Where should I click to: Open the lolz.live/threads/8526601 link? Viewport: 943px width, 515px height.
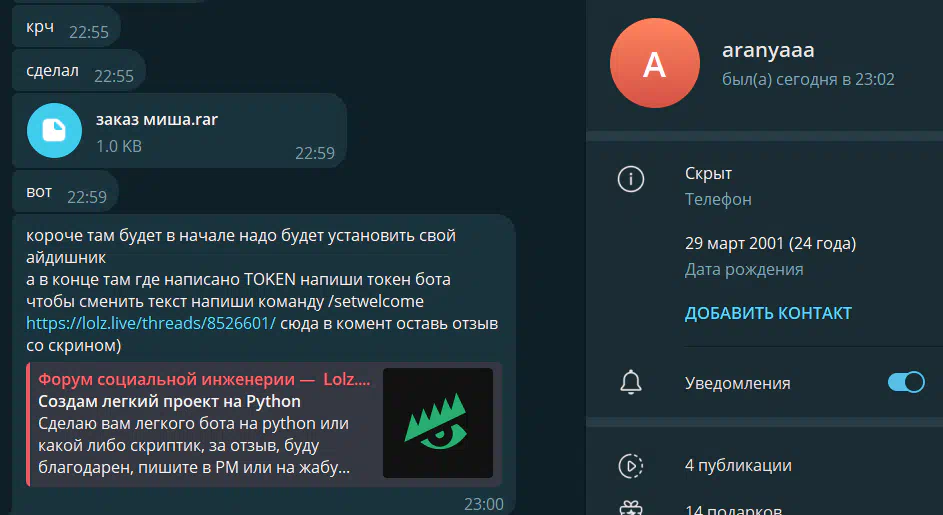pyautogui.click(x=151, y=324)
